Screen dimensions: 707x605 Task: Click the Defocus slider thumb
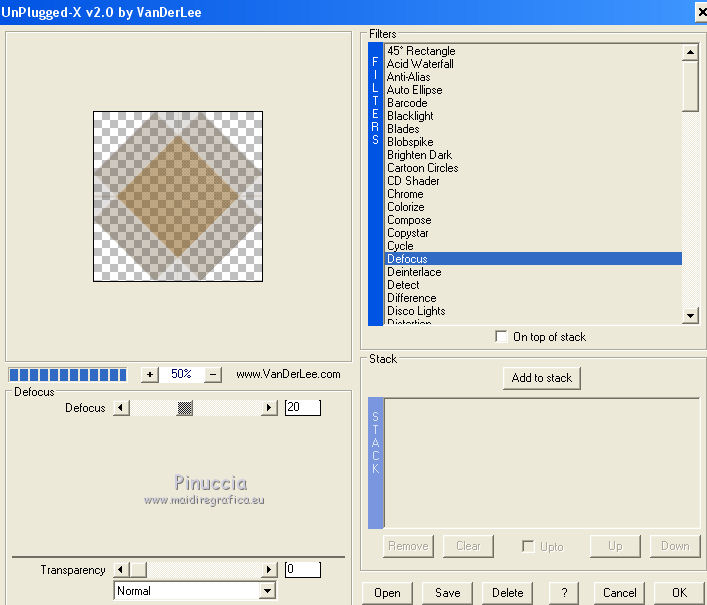[185, 408]
